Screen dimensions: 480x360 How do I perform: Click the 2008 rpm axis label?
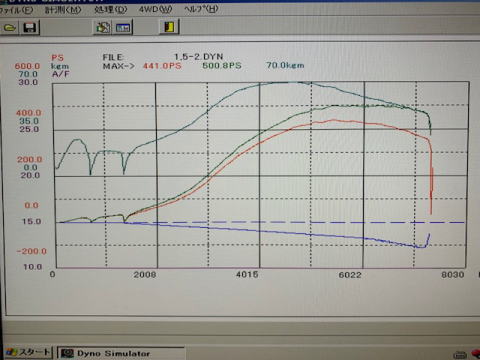[x=145, y=275]
